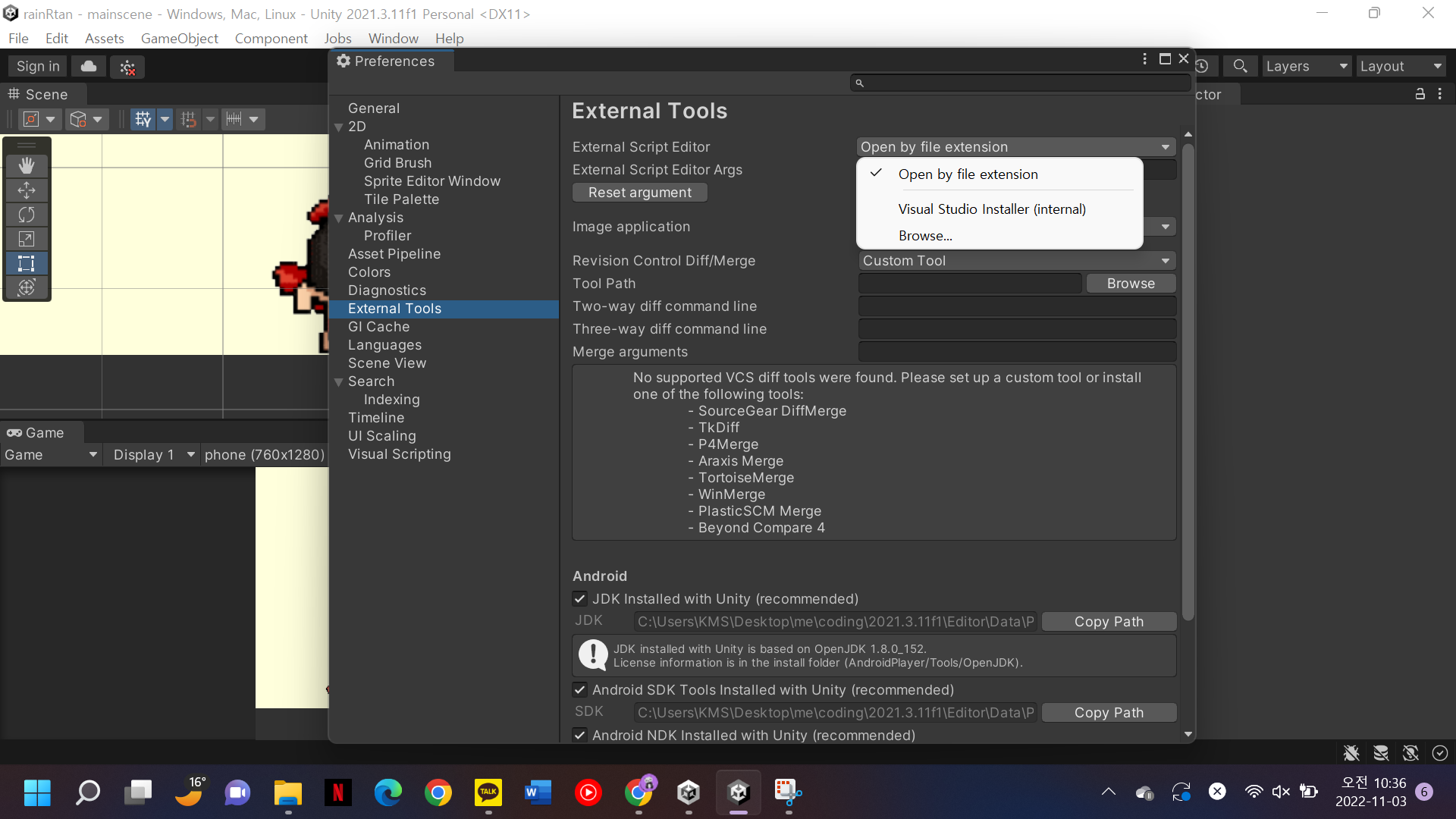Screen dimensions: 1456x819
Task: Collapse the Search preferences section
Action: (339, 382)
